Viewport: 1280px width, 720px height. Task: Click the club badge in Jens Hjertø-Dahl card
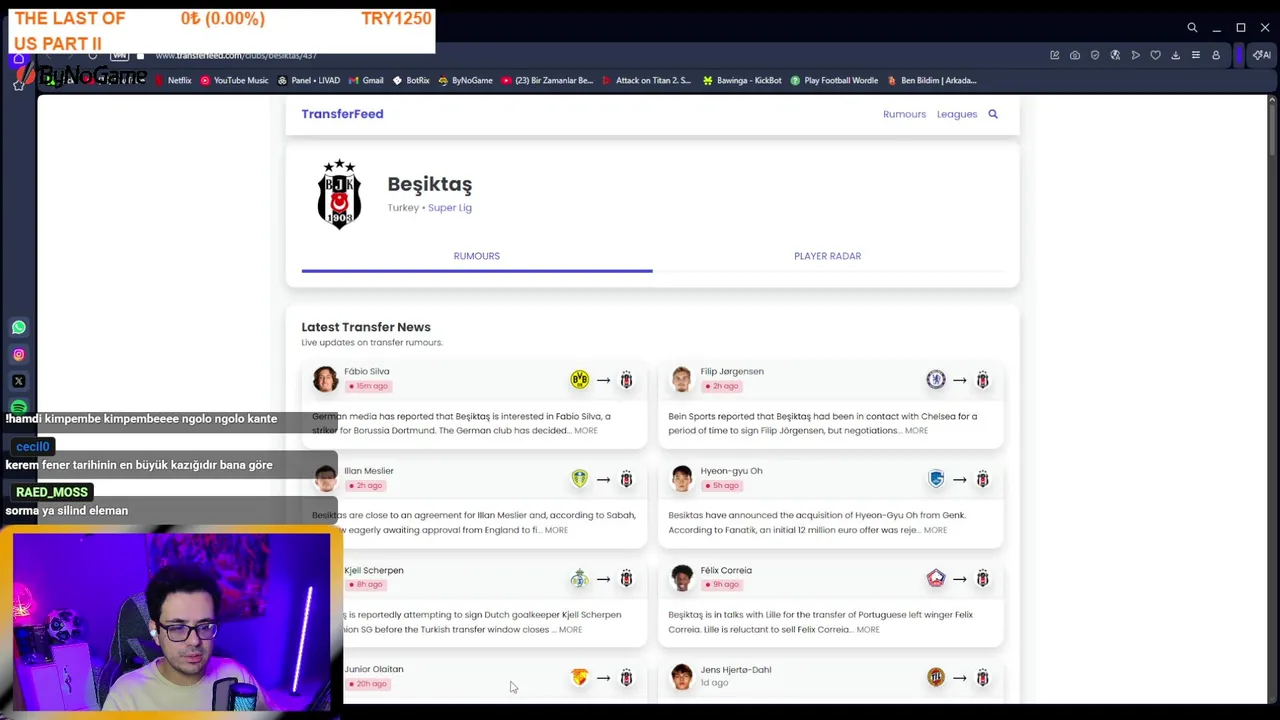coord(936,678)
